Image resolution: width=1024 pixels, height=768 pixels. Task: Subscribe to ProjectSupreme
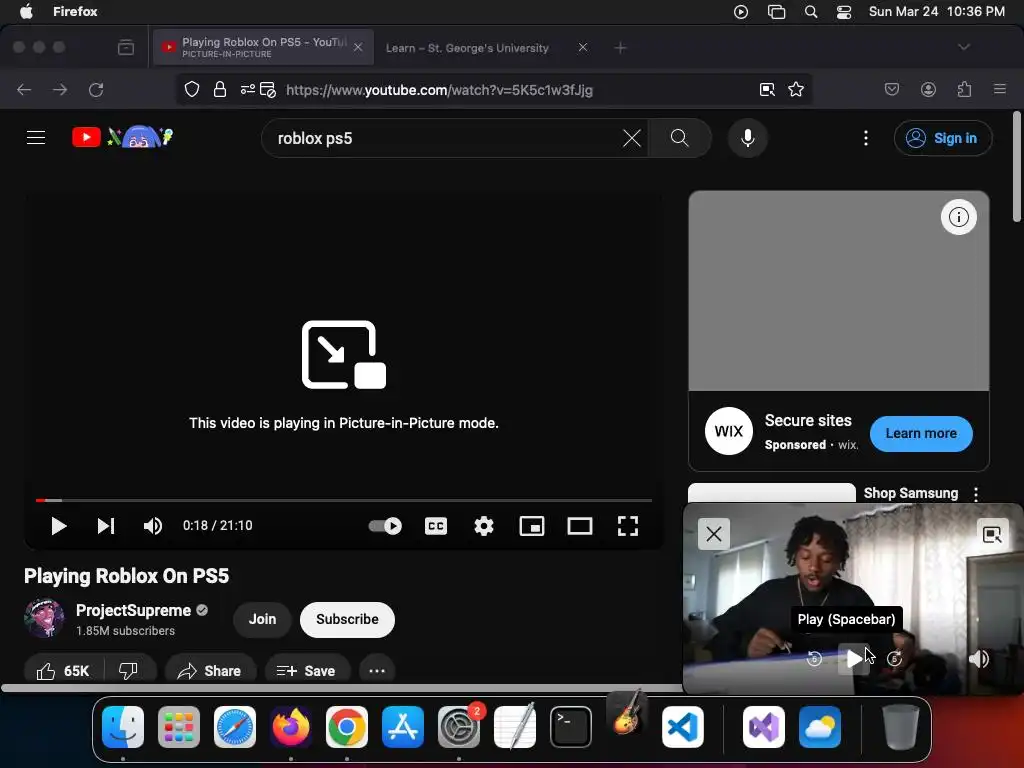click(x=347, y=619)
